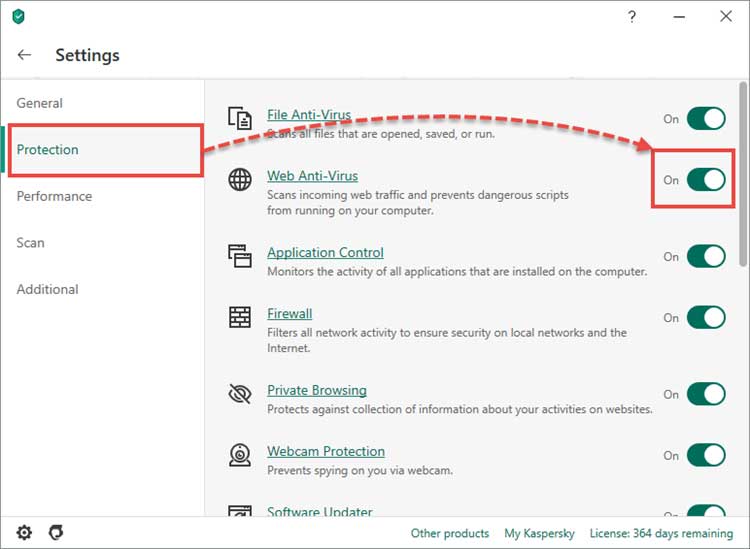Image resolution: width=750 pixels, height=549 pixels.
Task: Open the Webcam Protection link
Action: 326,451
